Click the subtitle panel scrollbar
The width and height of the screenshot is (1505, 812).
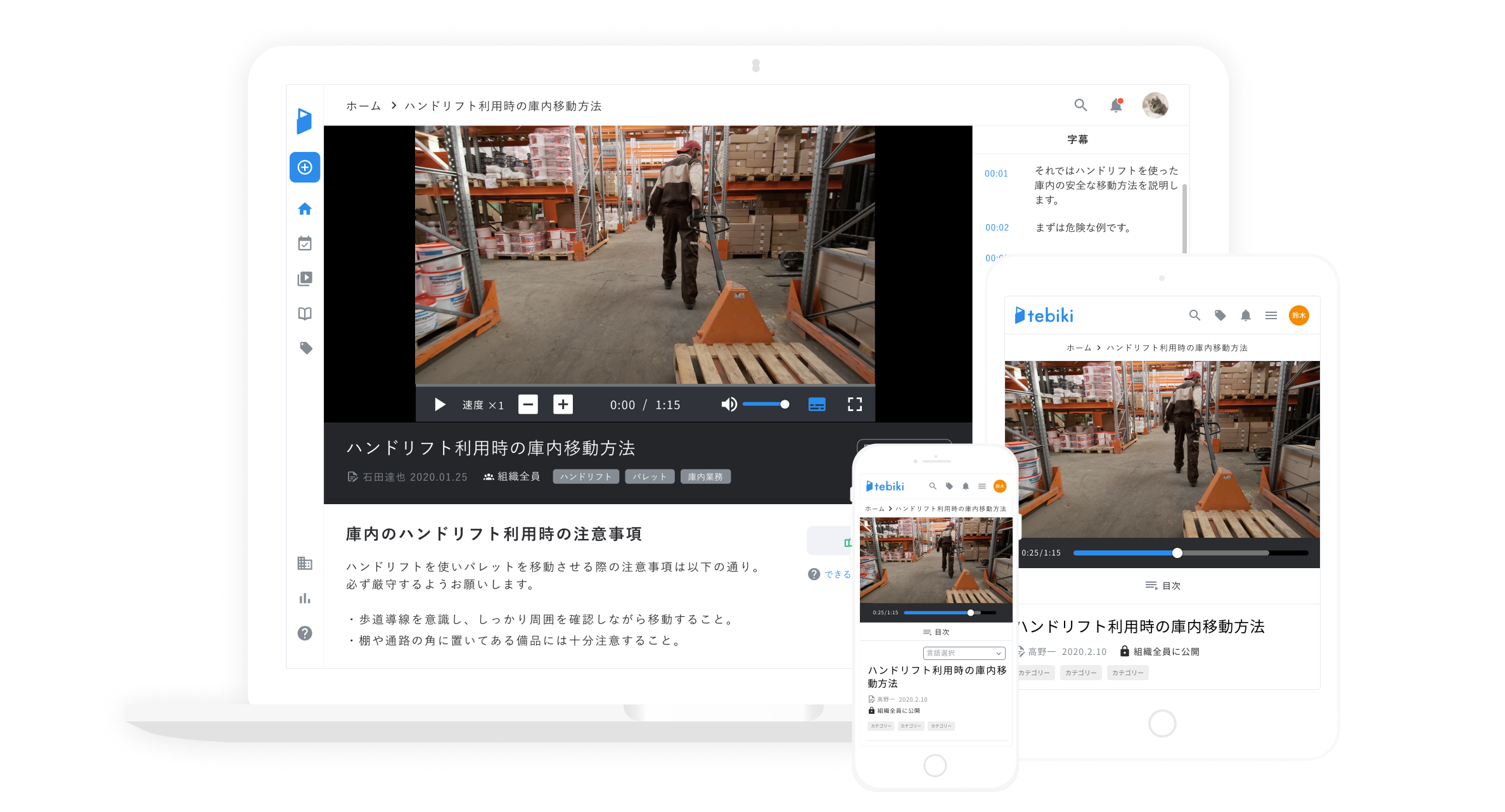coord(1184,218)
